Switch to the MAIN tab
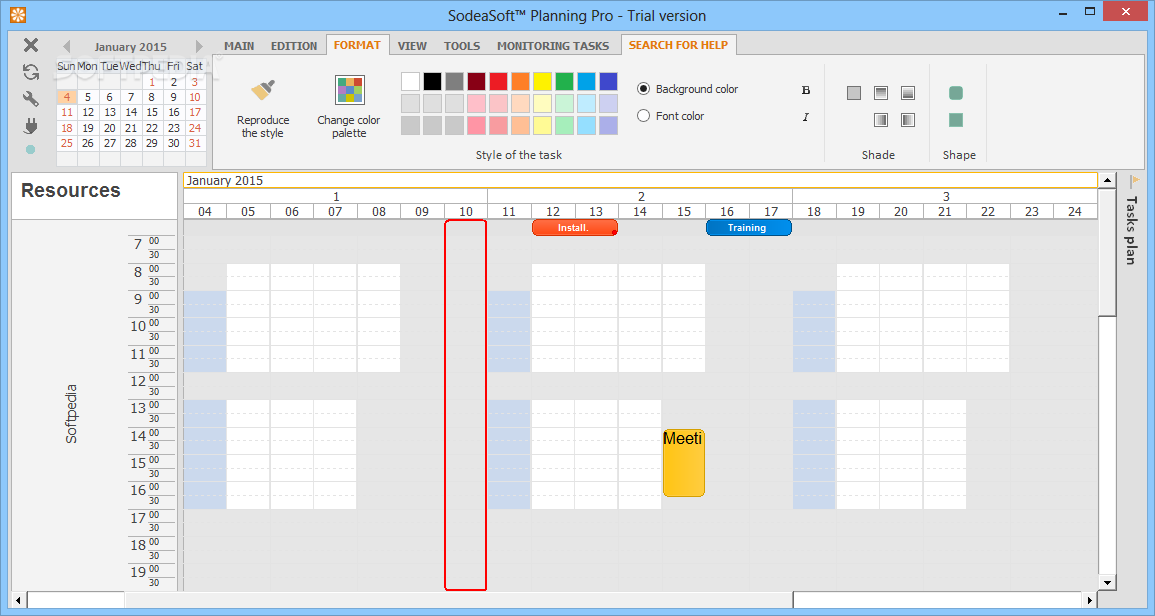This screenshot has width=1155, height=616. pos(239,46)
